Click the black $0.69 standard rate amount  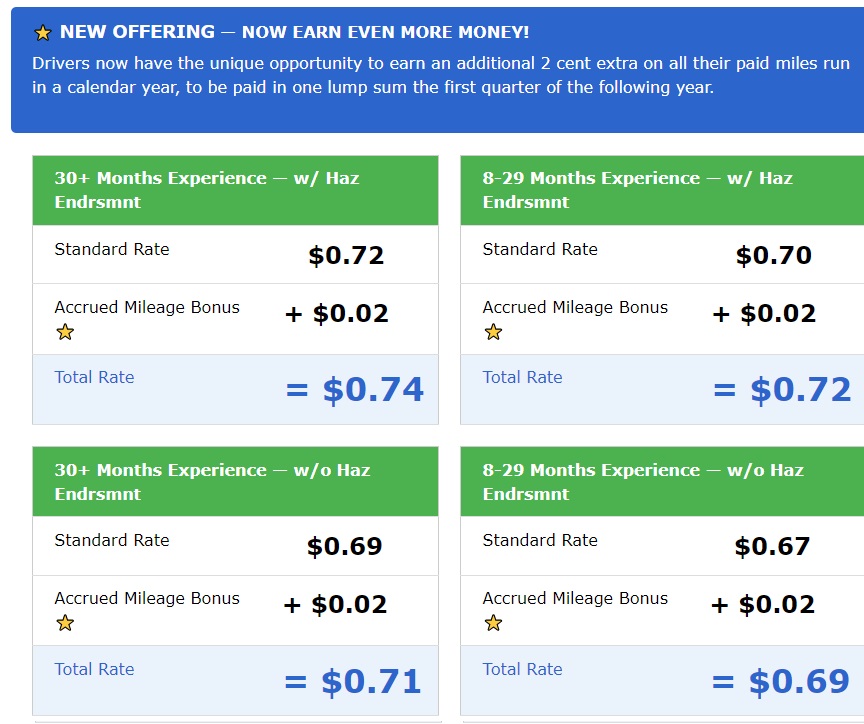tap(344, 547)
